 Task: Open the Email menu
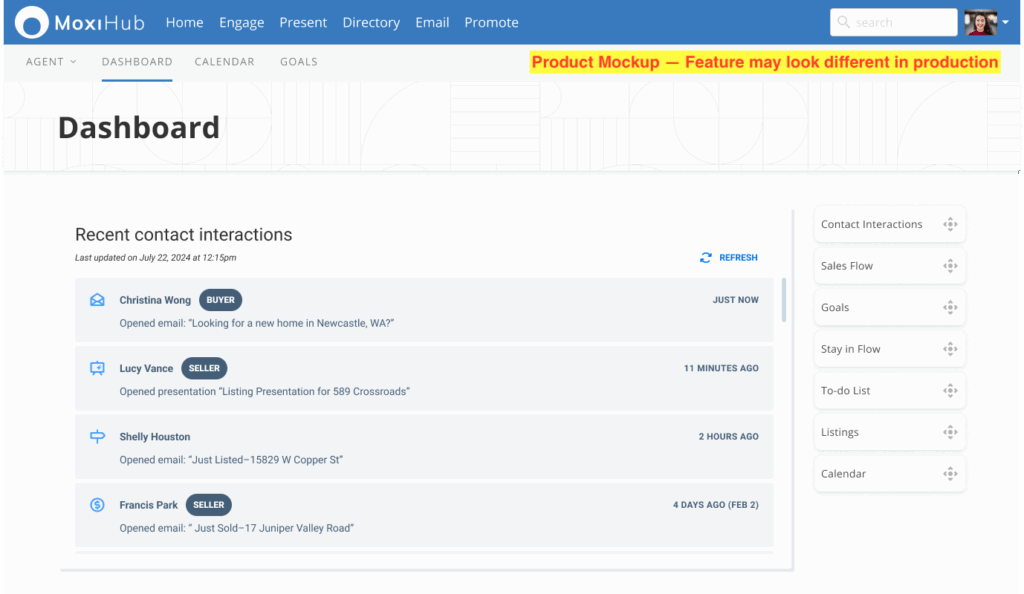pos(432,22)
